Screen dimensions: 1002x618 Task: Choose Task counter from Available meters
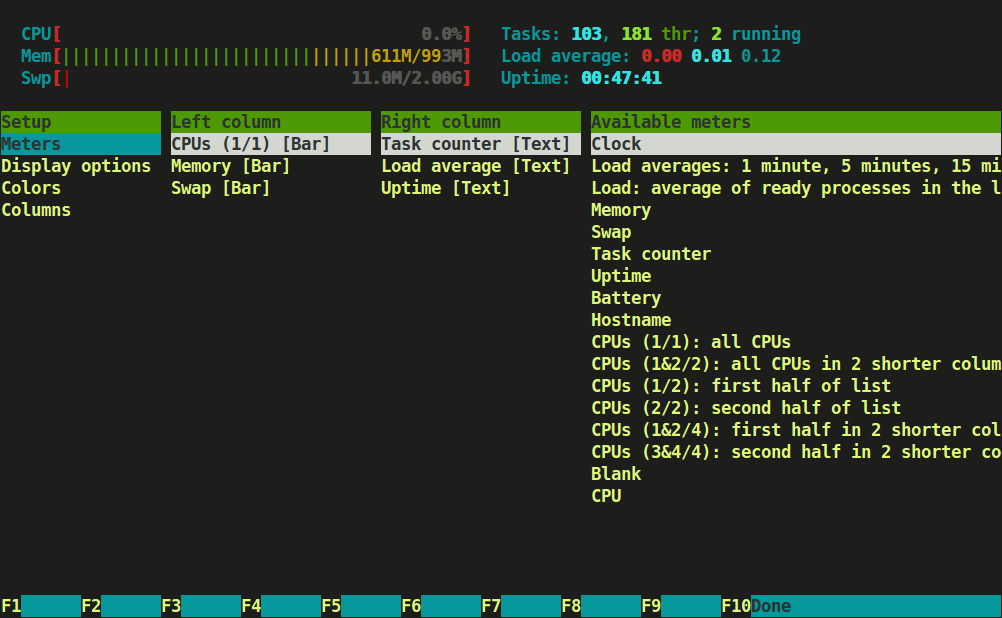(651, 254)
